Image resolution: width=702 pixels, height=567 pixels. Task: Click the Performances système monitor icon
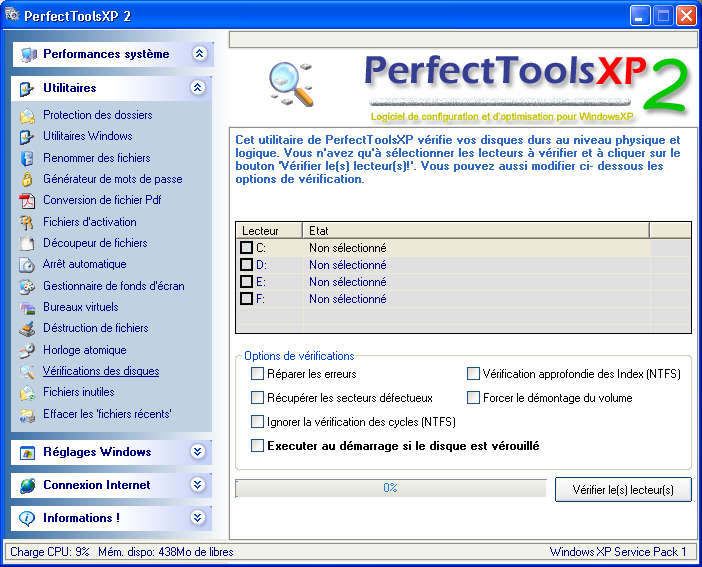click(x=28, y=55)
